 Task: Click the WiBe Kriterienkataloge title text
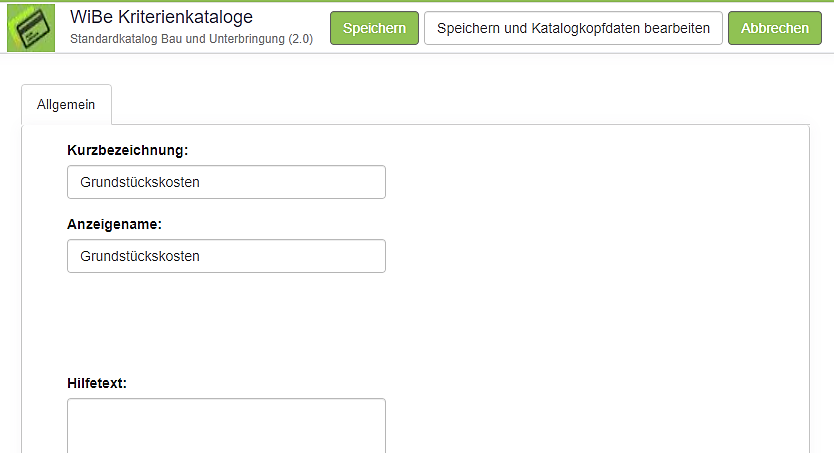(x=161, y=17)
